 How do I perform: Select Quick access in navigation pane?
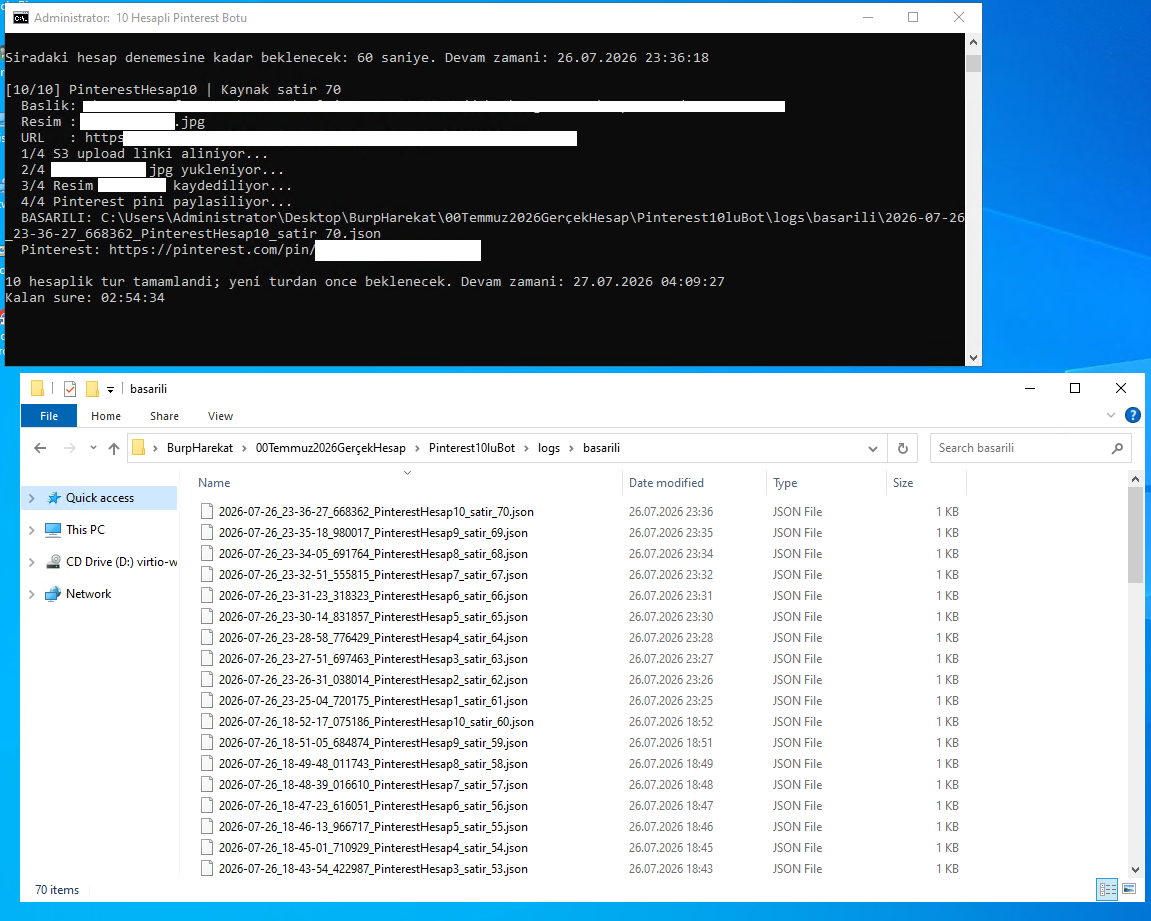(x=100, y=498)
